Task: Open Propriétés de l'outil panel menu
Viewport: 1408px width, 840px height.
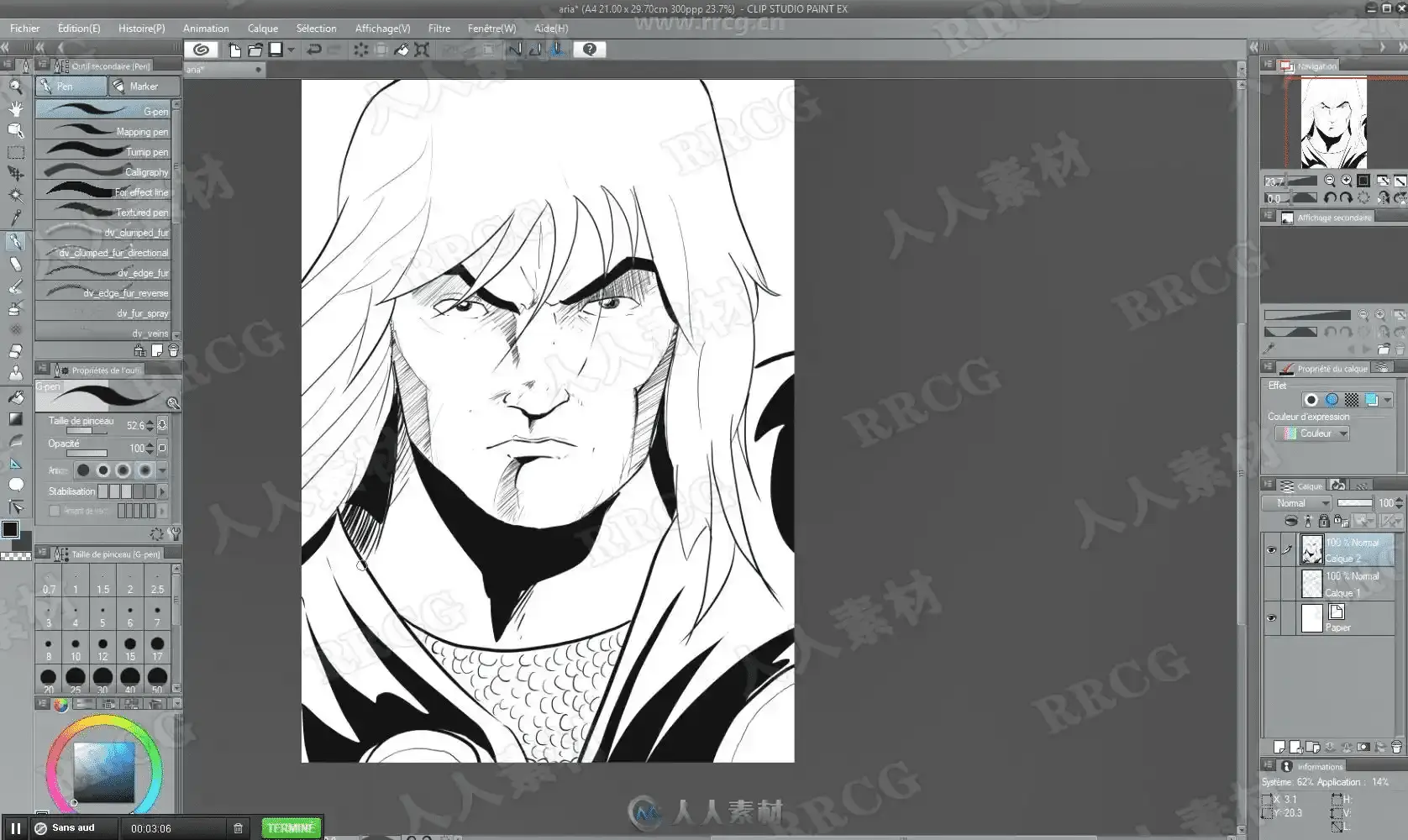Action: [x=43, y=370]
